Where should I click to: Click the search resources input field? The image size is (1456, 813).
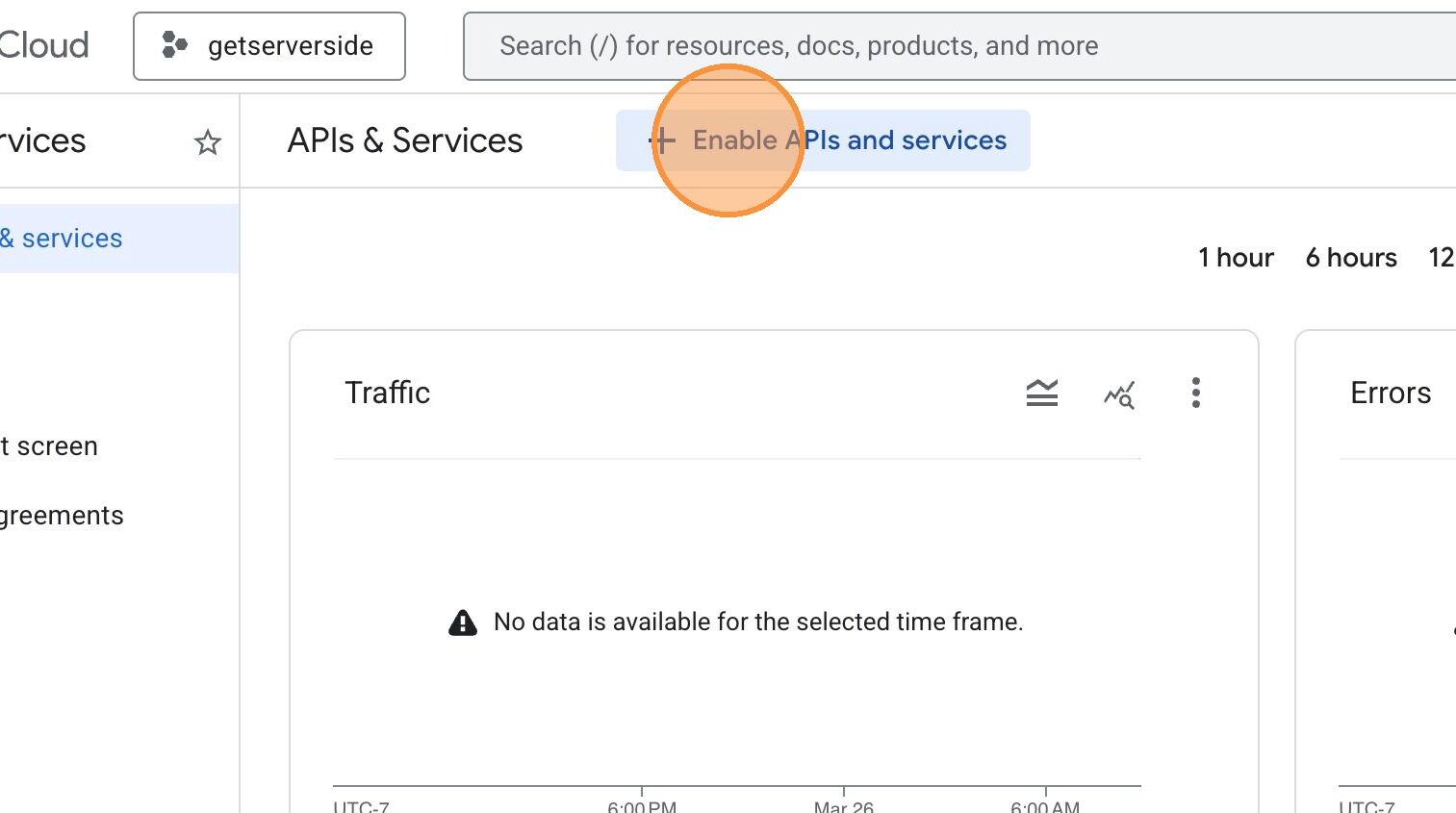pos(962,44)
